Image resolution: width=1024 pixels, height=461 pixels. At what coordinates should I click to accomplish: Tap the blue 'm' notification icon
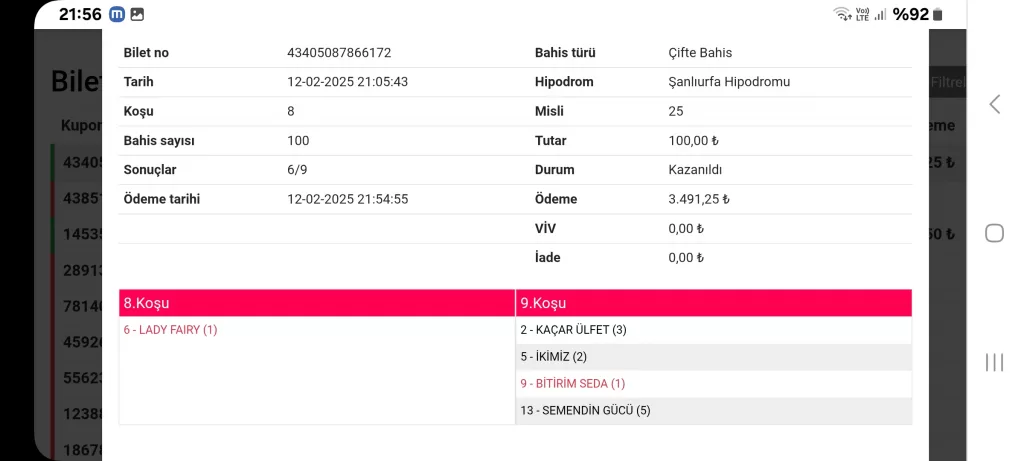click(118, 15)
